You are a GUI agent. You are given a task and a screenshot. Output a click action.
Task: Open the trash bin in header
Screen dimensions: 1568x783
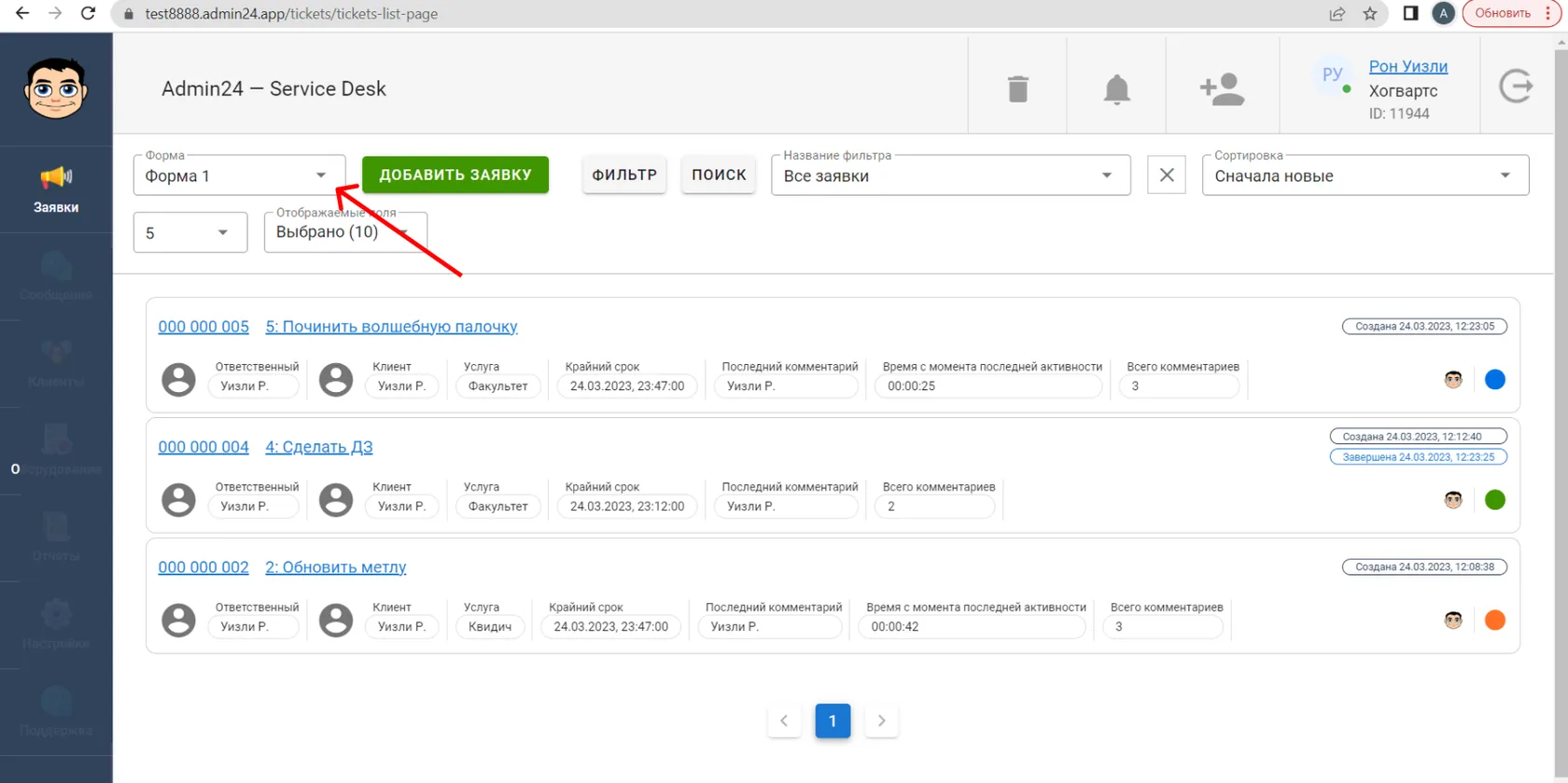click(1017, 89)
